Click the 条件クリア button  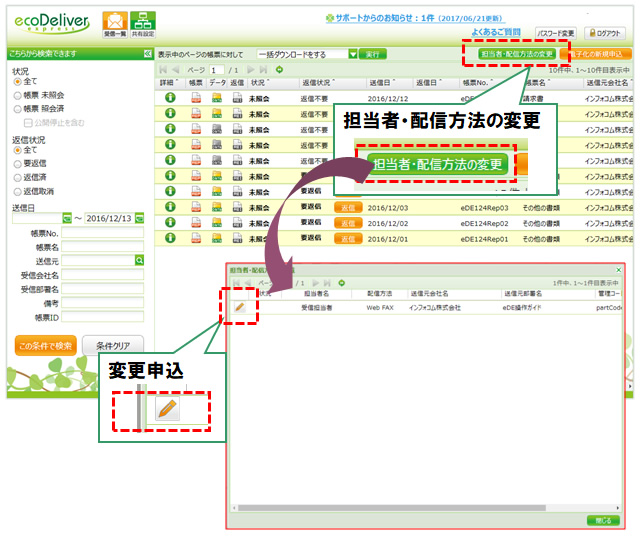[113, 345]
